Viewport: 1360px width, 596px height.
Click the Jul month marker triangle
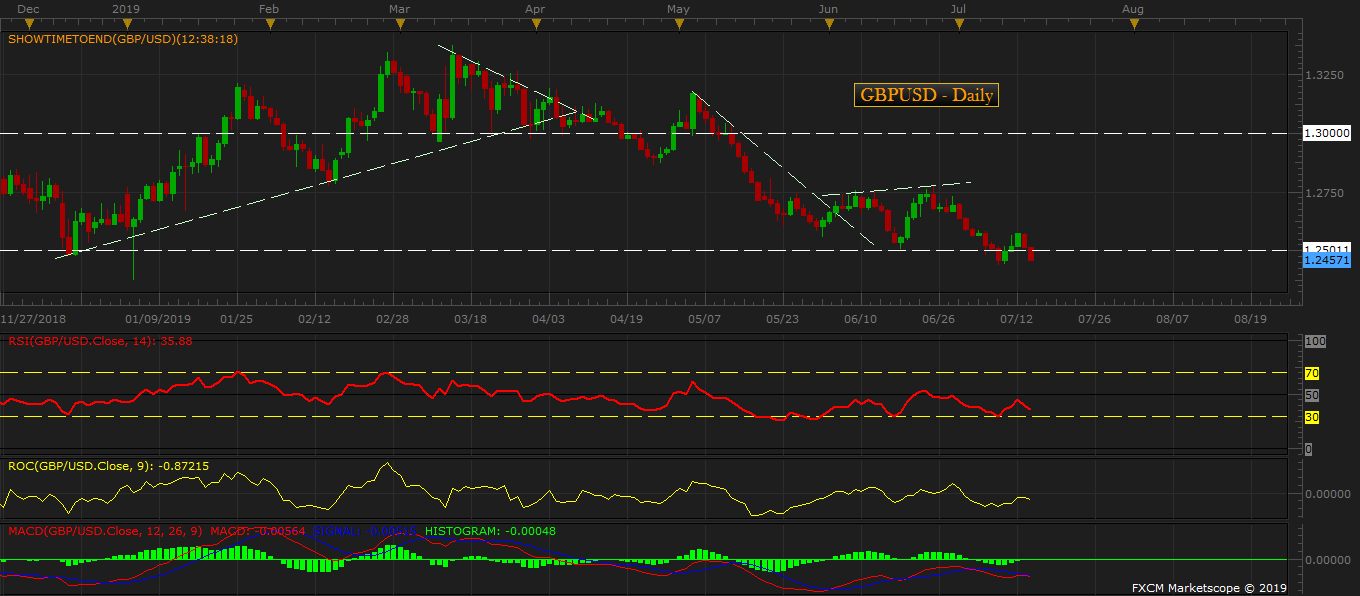point(959,23)
